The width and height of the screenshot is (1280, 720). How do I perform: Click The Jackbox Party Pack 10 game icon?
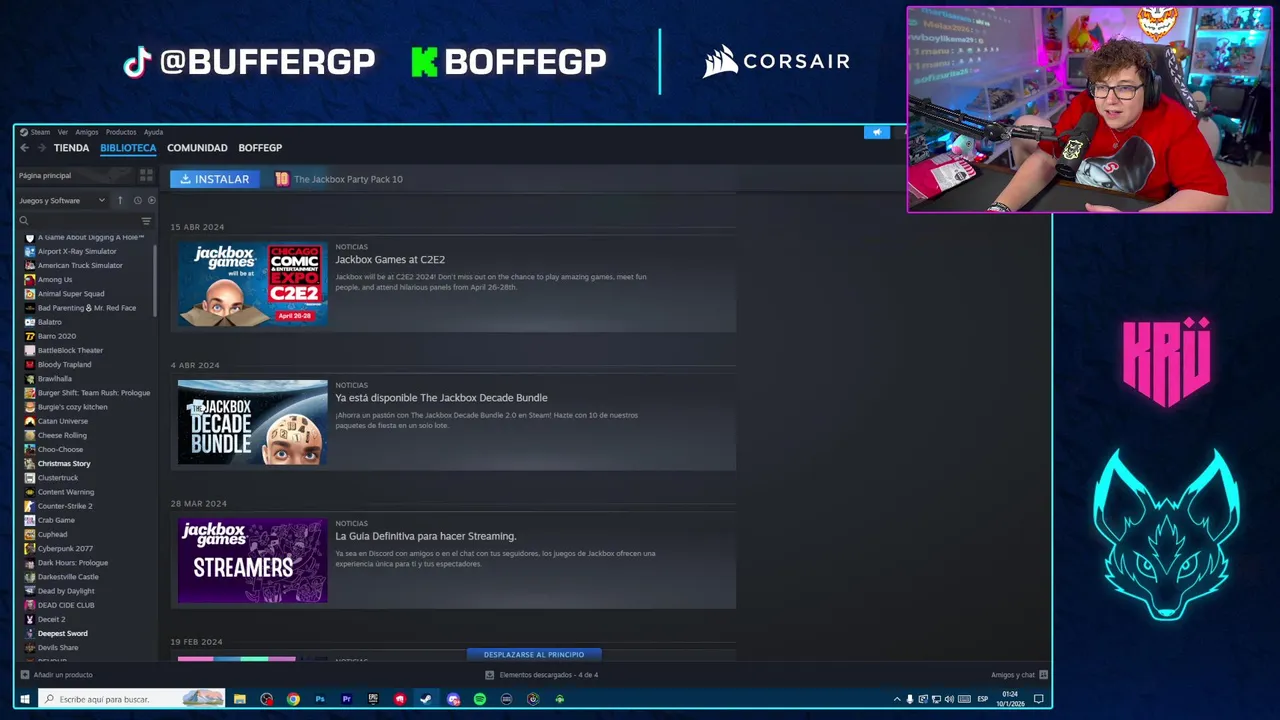click(282, 179)
